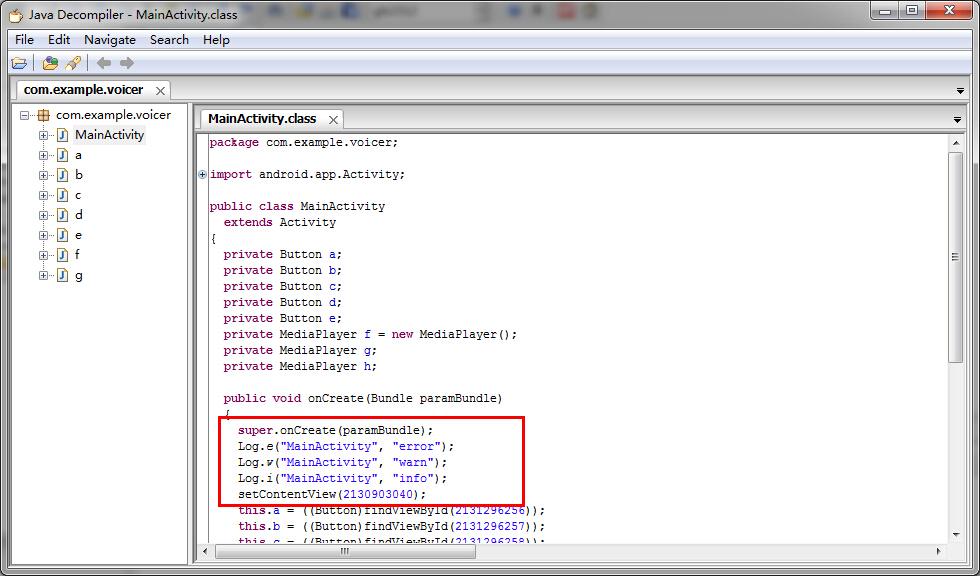Expand class g in tree
This screenshot has height=576, width=980.
click(43, 275)
